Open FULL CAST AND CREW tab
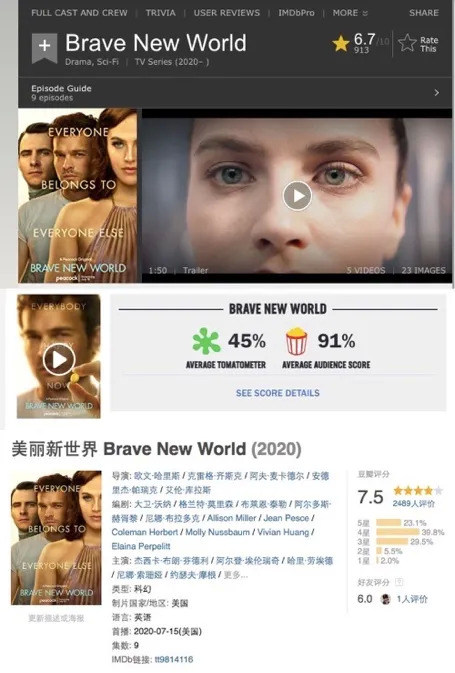 pos(79,13)
